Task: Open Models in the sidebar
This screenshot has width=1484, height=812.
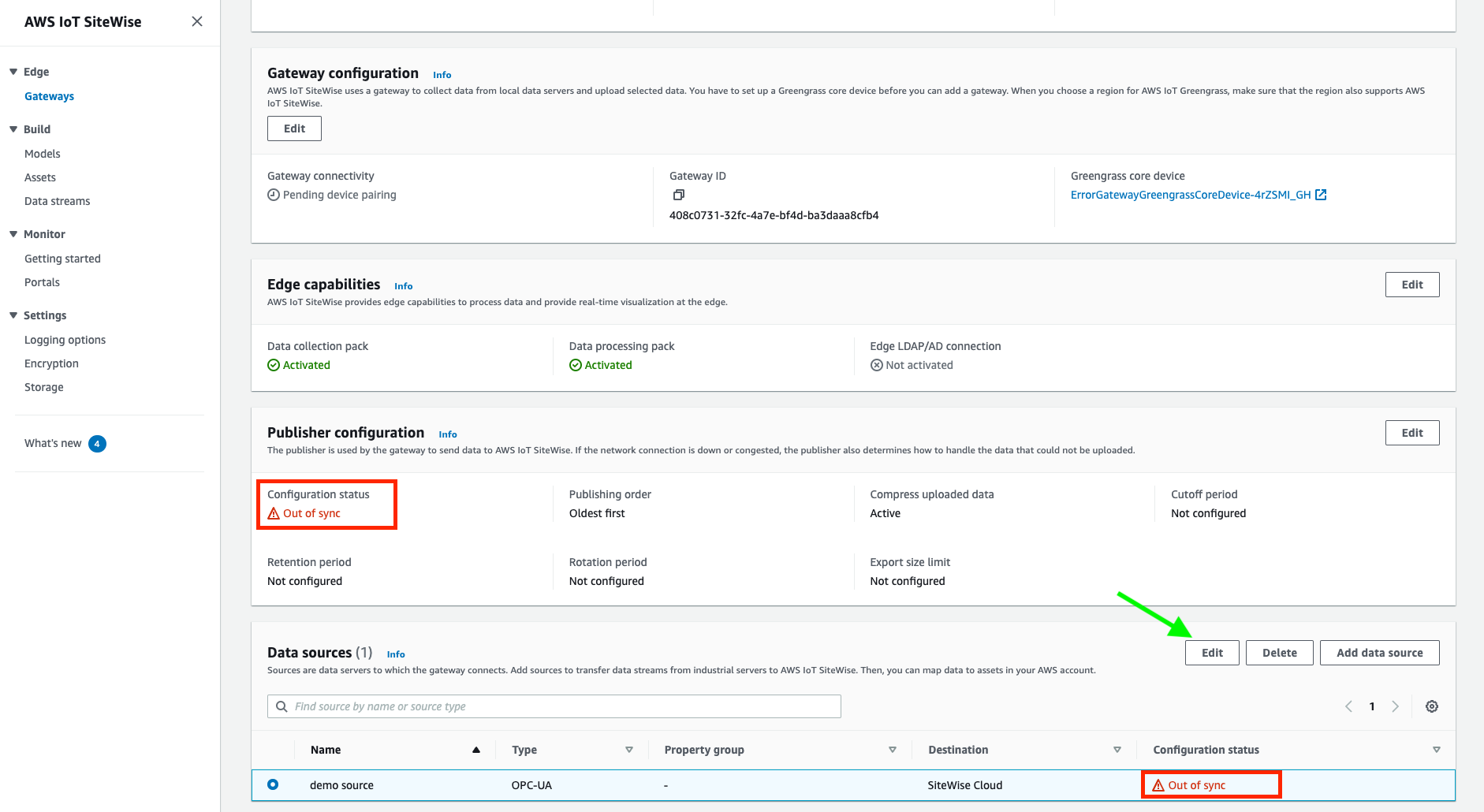Action: 43,154
